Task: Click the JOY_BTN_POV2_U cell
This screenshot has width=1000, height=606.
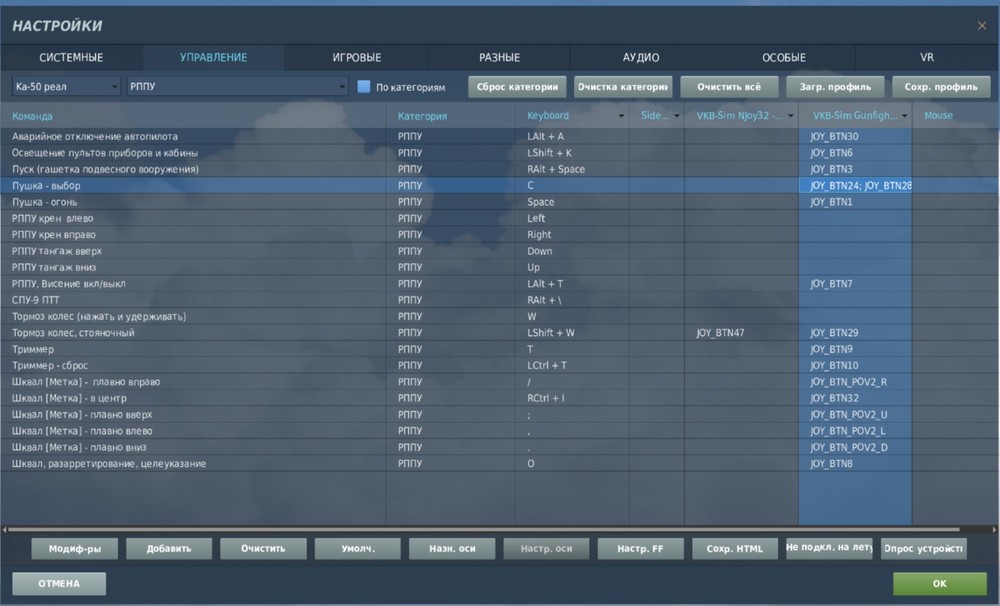Action: point(855,415)
